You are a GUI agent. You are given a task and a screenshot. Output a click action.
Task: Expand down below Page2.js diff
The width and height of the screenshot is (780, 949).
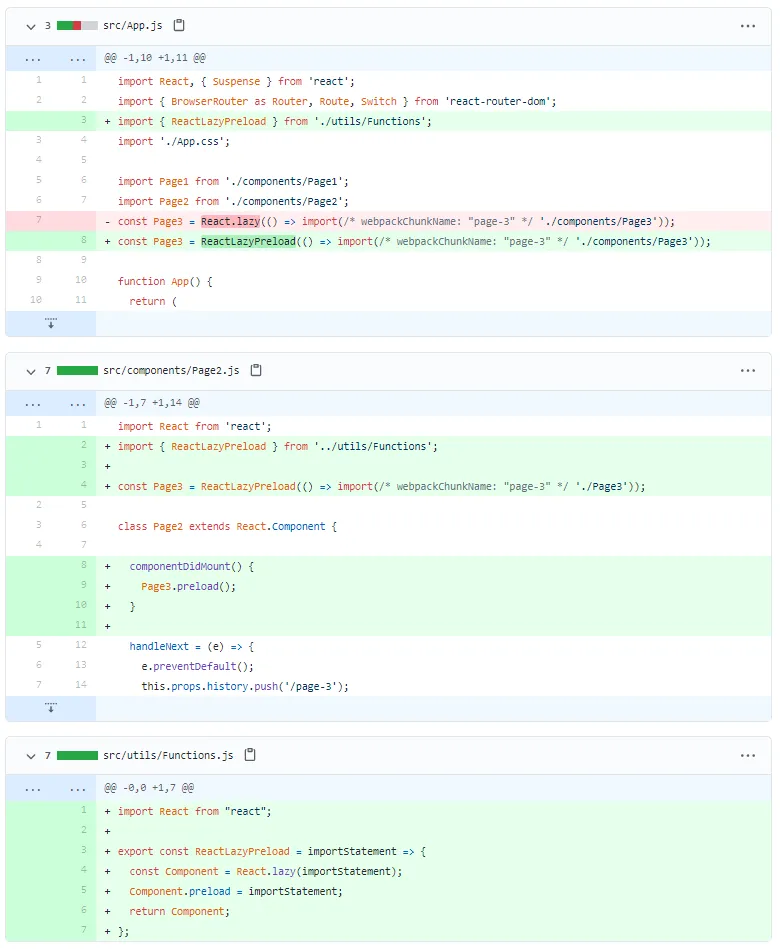[51, 708]
